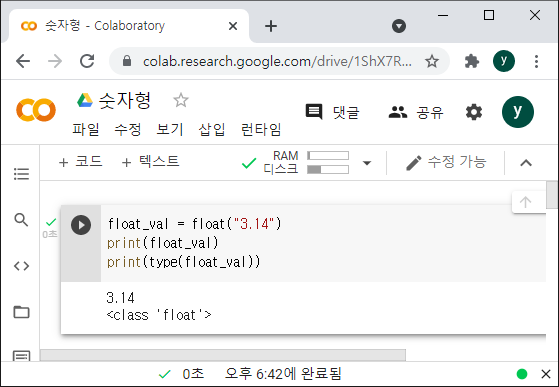Click the green connection status dot
This screenshot has height=387, width=559.
click(522, 374)
